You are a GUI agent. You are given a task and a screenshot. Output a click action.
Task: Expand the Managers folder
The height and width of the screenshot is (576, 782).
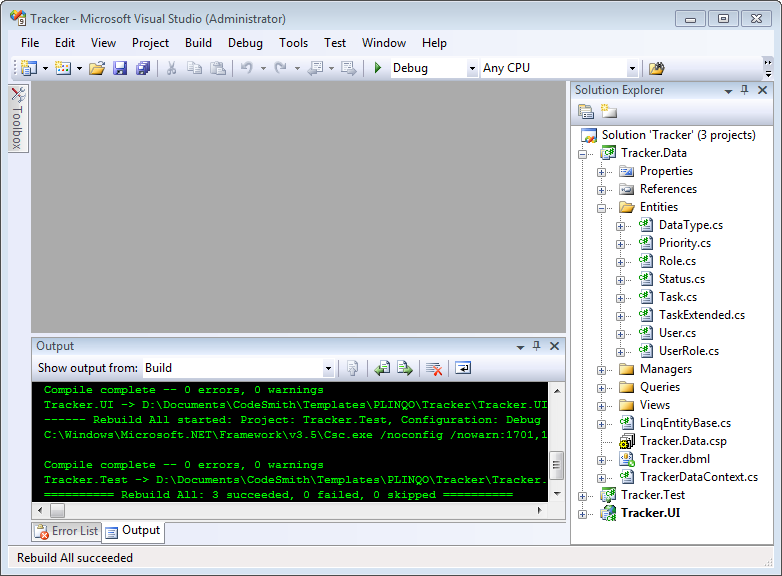point(601,370)
